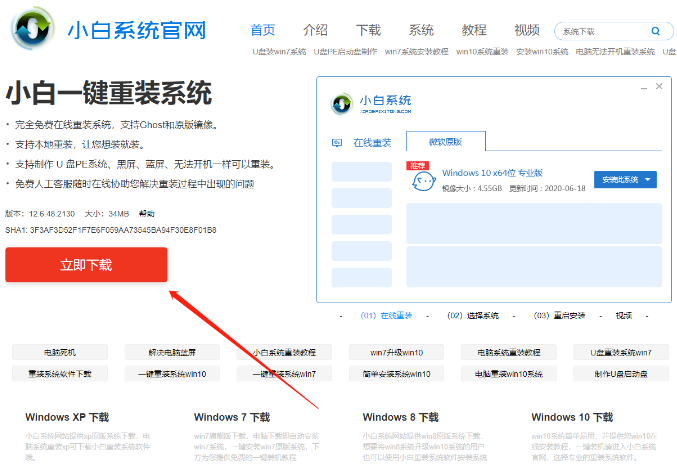The width and height of the screenshot is (677, 465).
Task: Click the 版本: 12.6.48.2130 text
Action: (x=40, y=213)
